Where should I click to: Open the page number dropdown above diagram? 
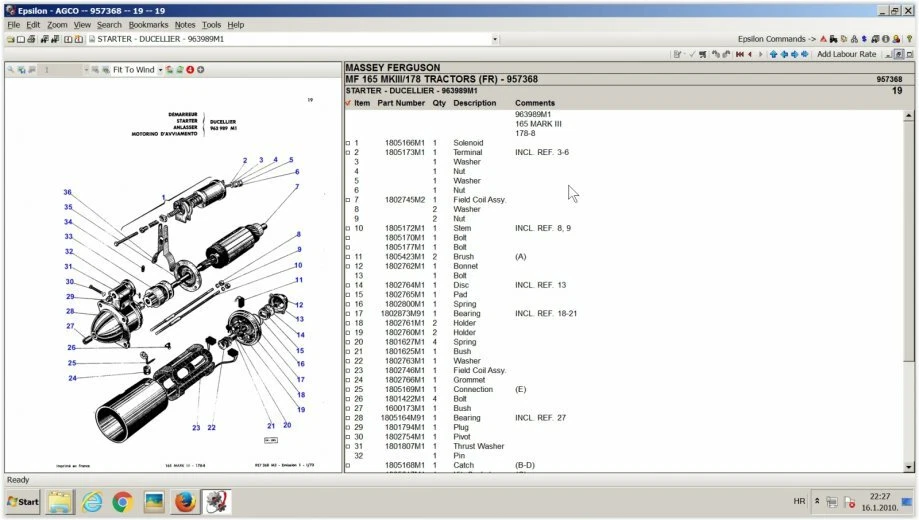[x=86, y=70]
